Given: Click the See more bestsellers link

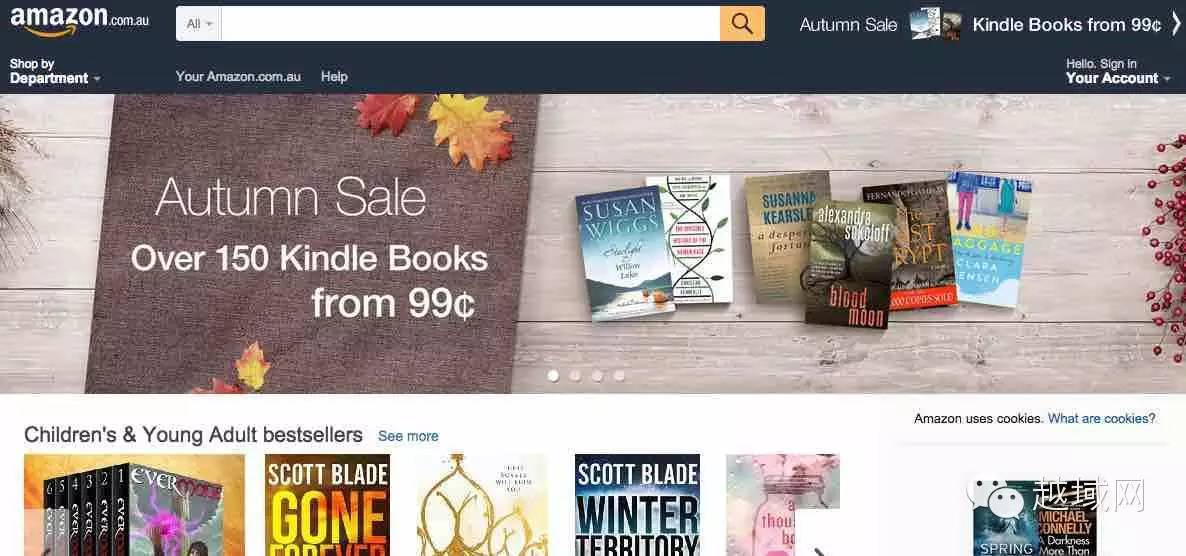Looking at the screenshot, I should point(408,436).
